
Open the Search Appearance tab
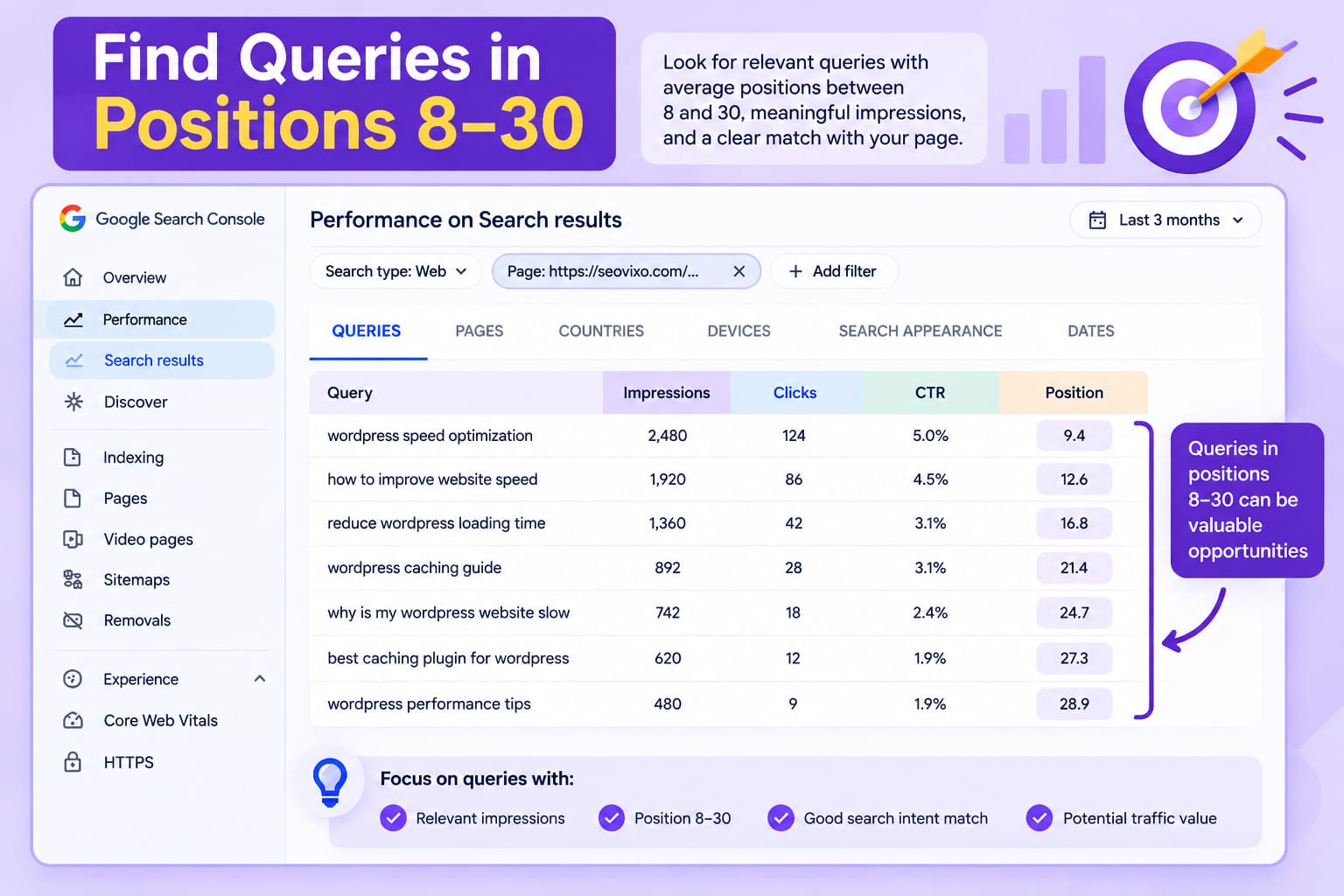(x=920, y=331)
